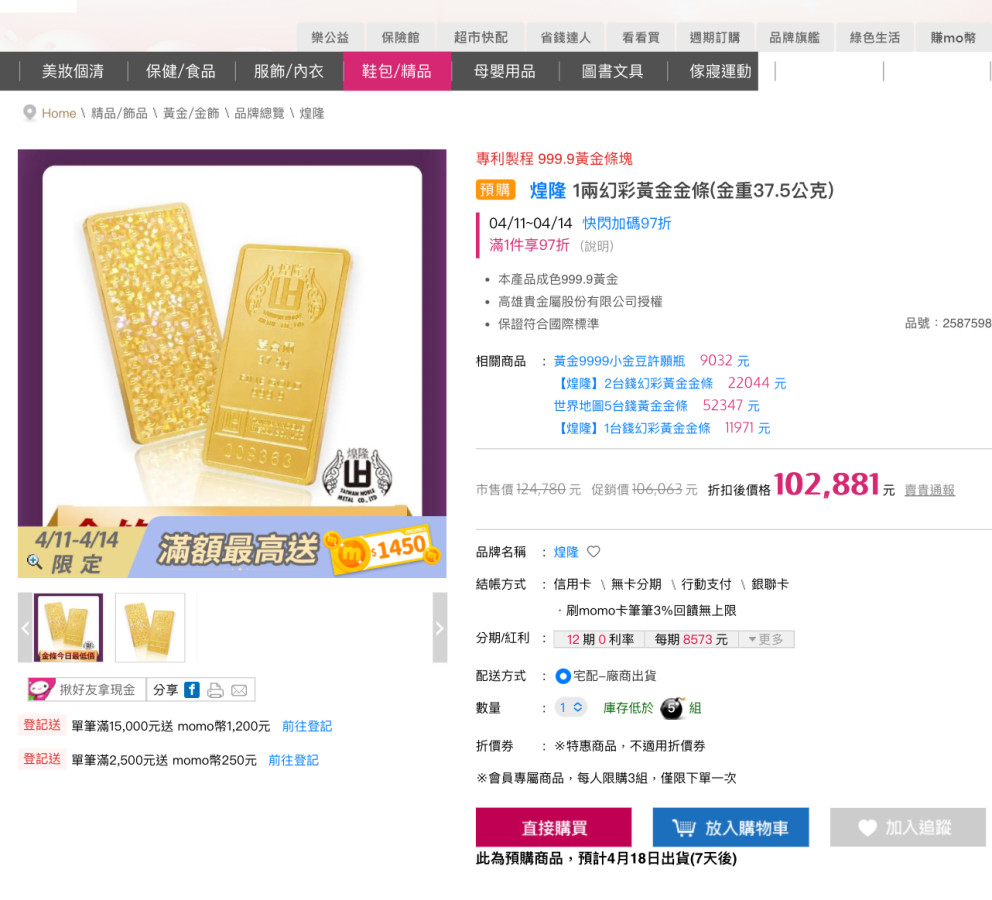Share product via Facebook icon
992x900 pixels.
192,689
